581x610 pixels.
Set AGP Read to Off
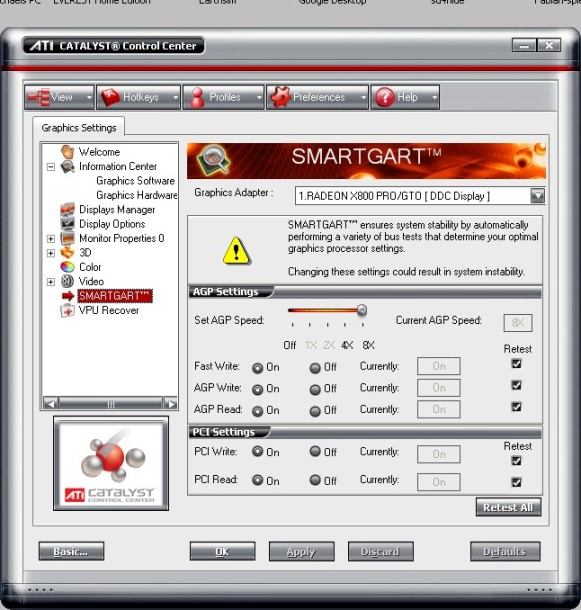pos(315,411)
